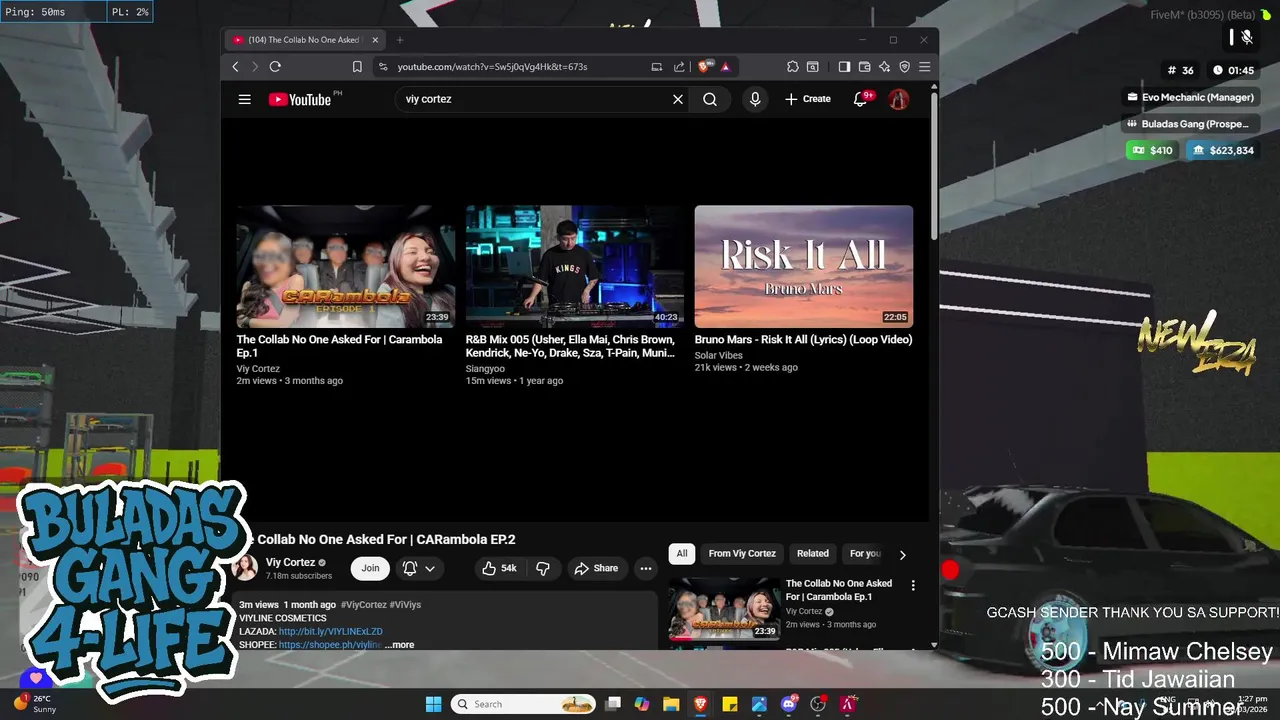This screenshot has width=1280, height=720.
Task: Open Viy Cortez channel name under video title
Action: (290, 562)
